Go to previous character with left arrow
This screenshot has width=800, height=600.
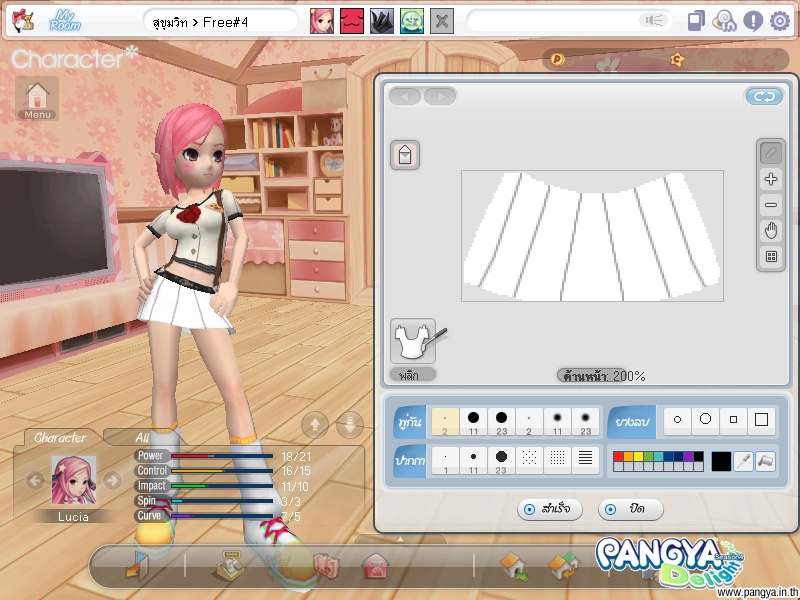point(35,480)
